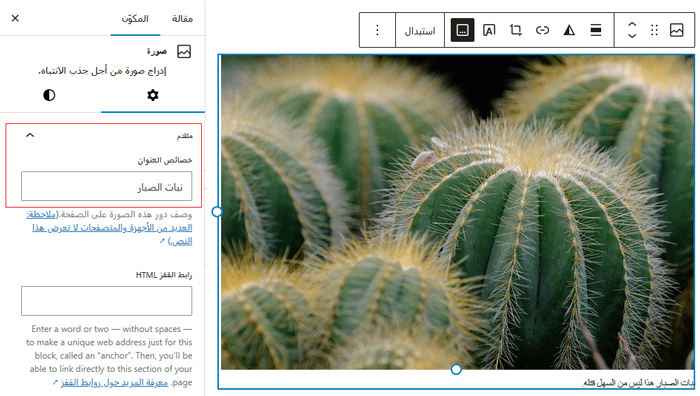Viewport: 700px width, 396px height.
Task: Click the image block type icon in toolbar
Action: (676, 30)
